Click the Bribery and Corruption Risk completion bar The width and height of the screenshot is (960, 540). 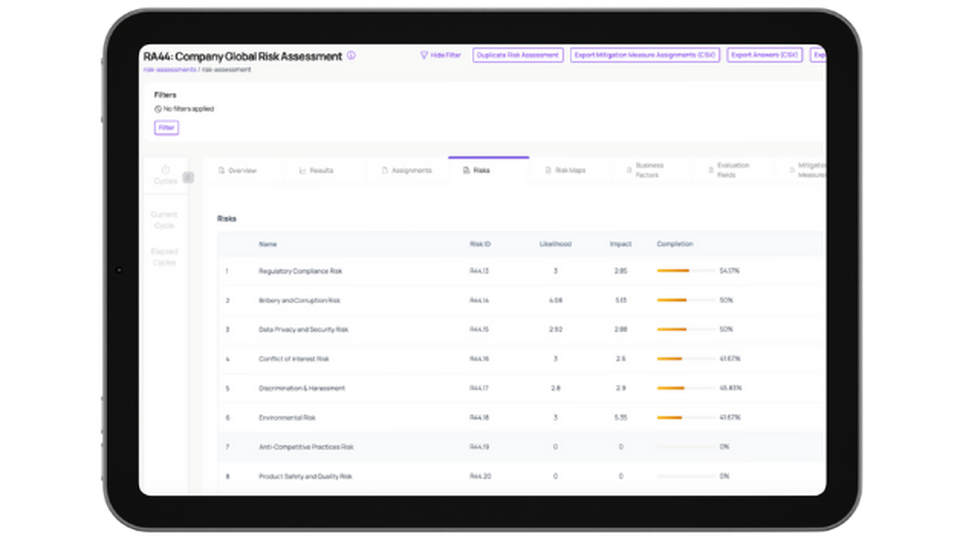point(686,300)
